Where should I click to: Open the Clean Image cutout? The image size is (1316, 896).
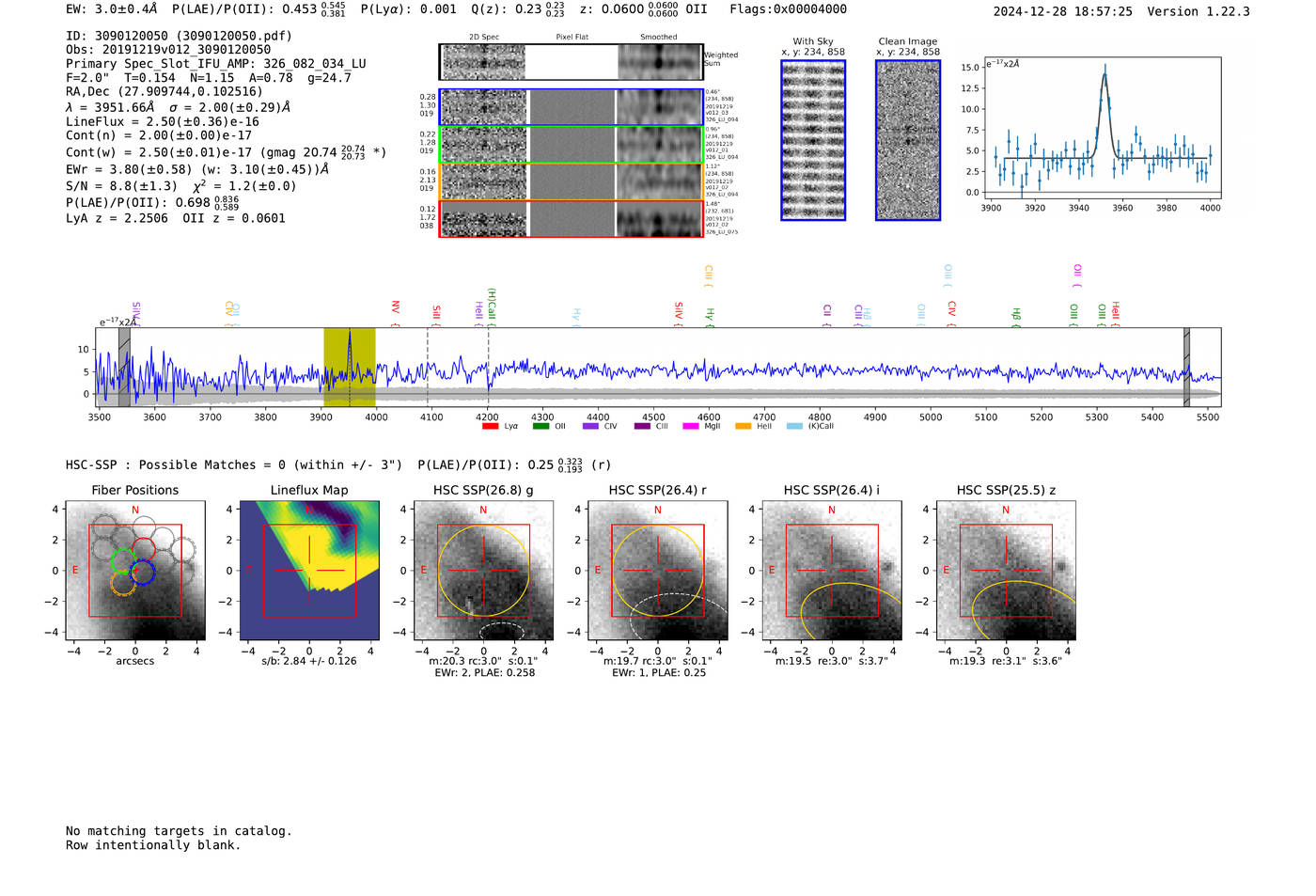908,140
